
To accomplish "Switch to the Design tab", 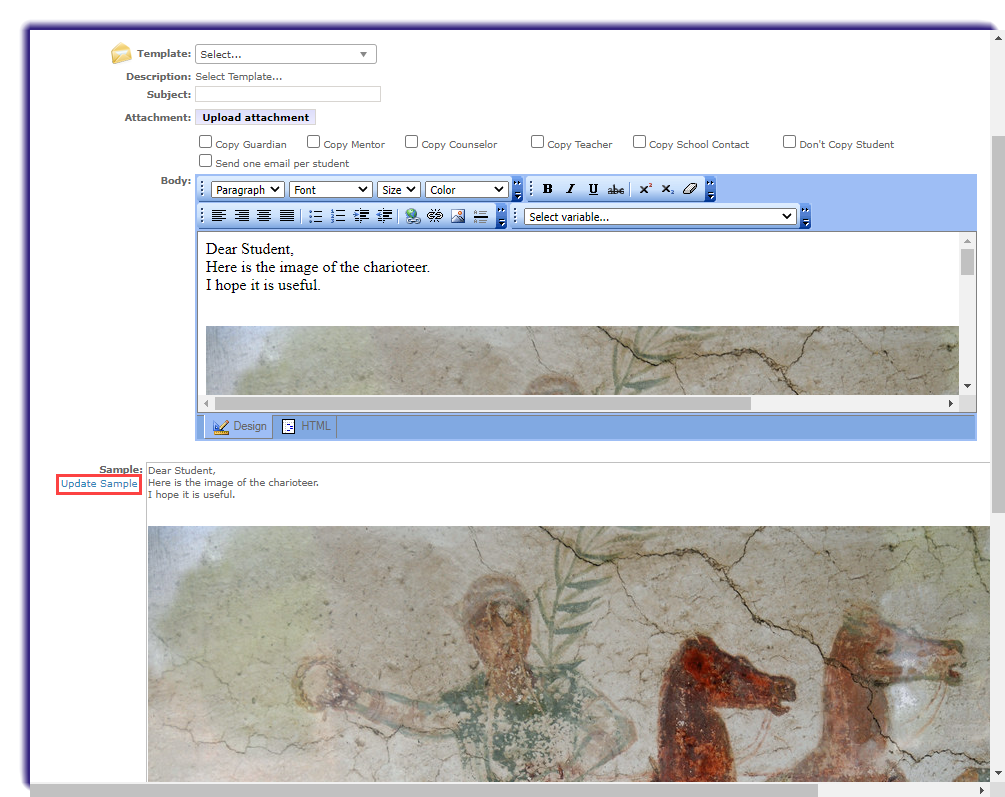I will click(x=239, y=425).
